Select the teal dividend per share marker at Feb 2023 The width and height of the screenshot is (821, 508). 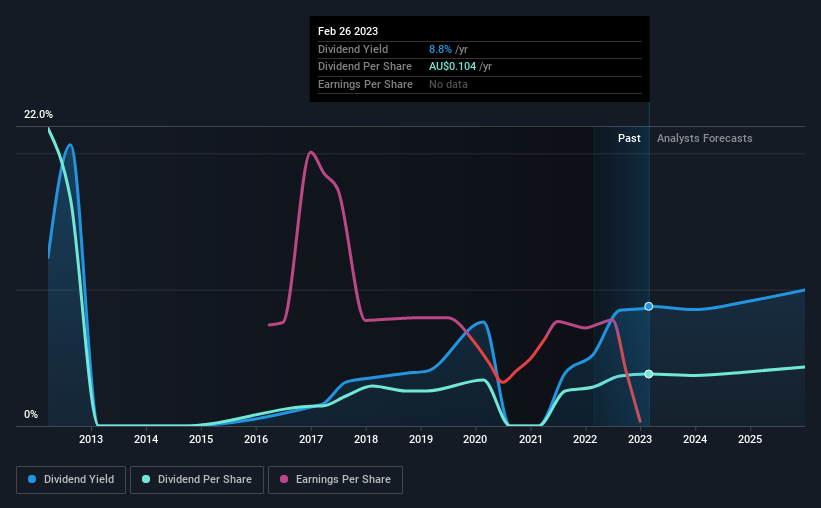click(x=649, y=374)
